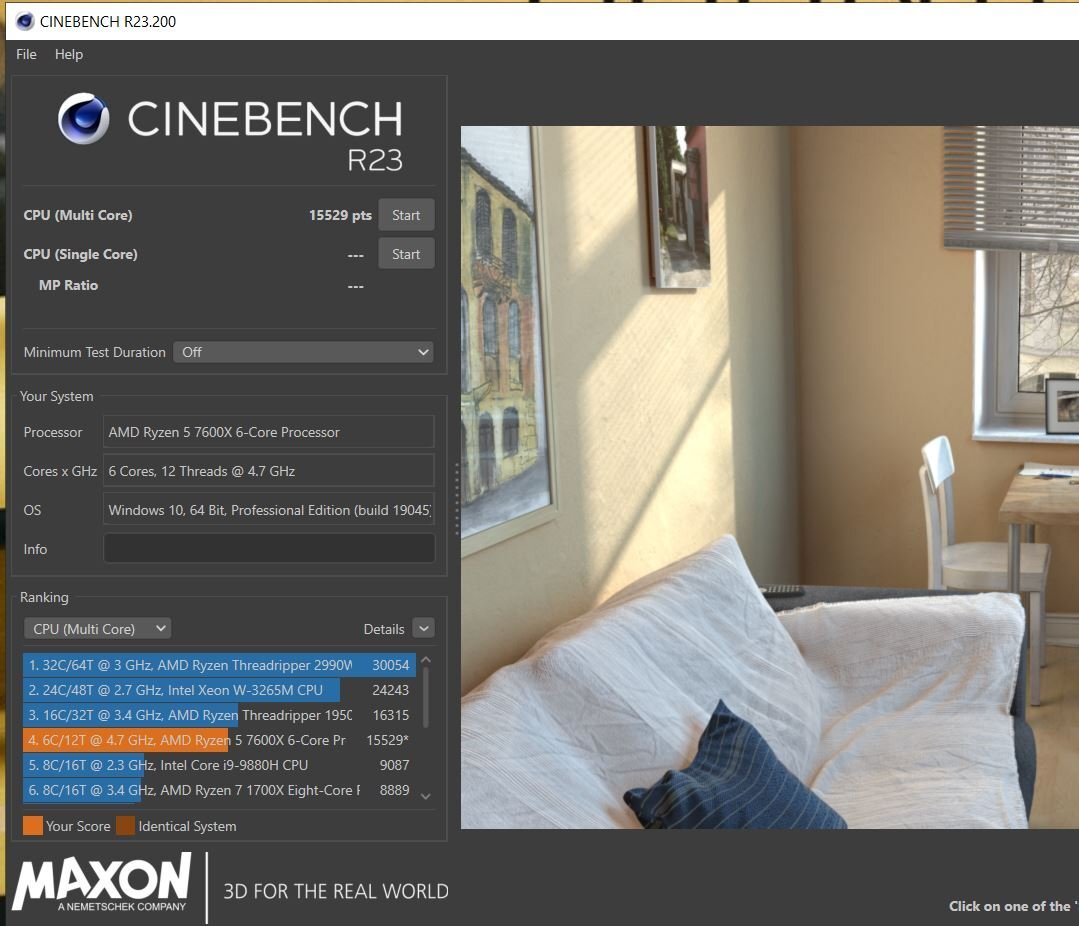The width and height of the screenshot is (1079, 926).
Task: Open the Minimum Test Duration dropdown
Action: pos(303,352)
